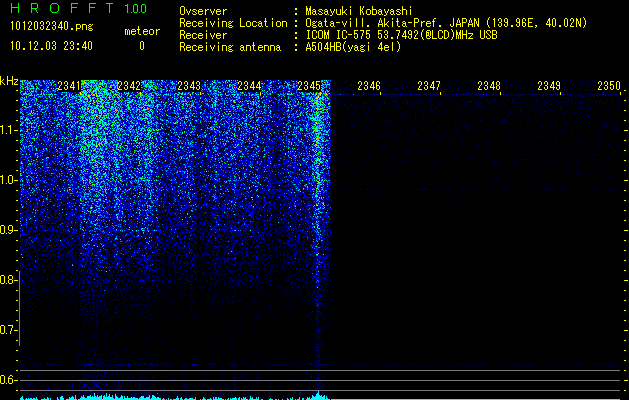Click the Receiving Location label

tap(233, 23)
